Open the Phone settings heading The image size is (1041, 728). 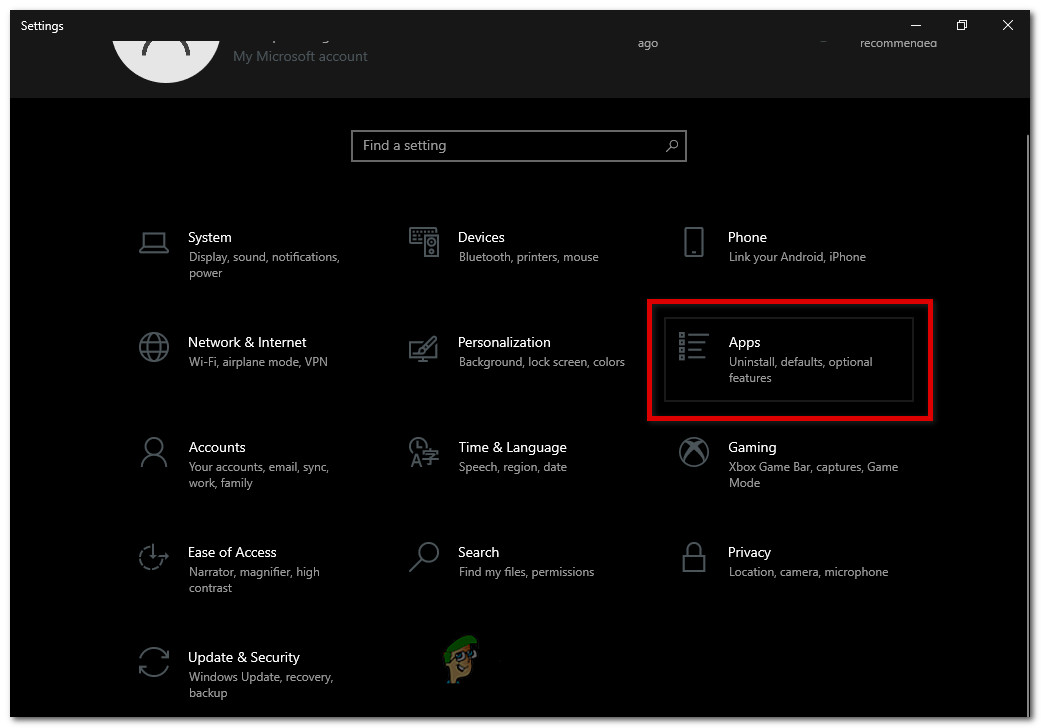747,237
